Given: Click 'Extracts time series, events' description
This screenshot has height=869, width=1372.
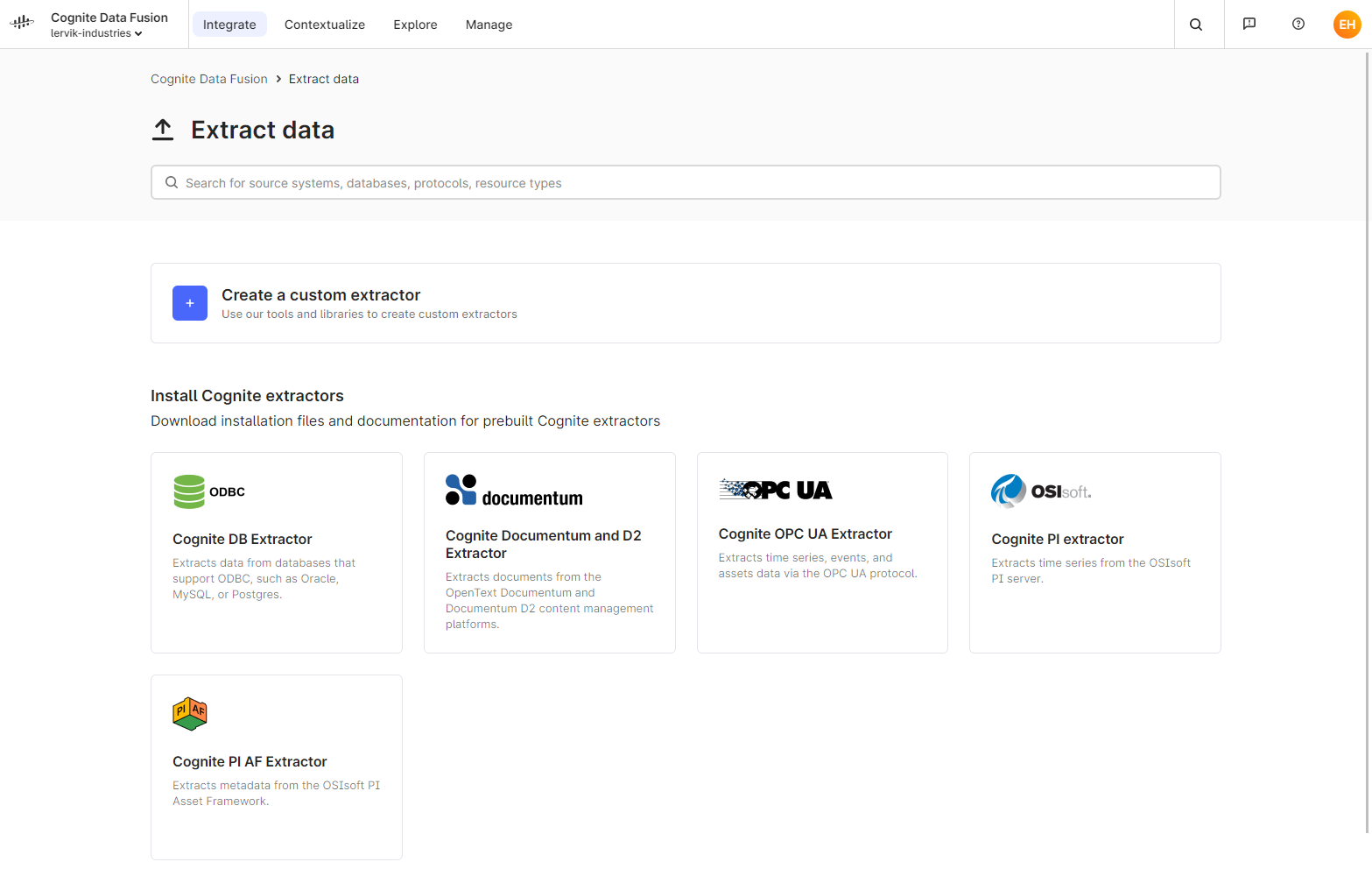Looking at the screenshot, I should tap(818, 566).
